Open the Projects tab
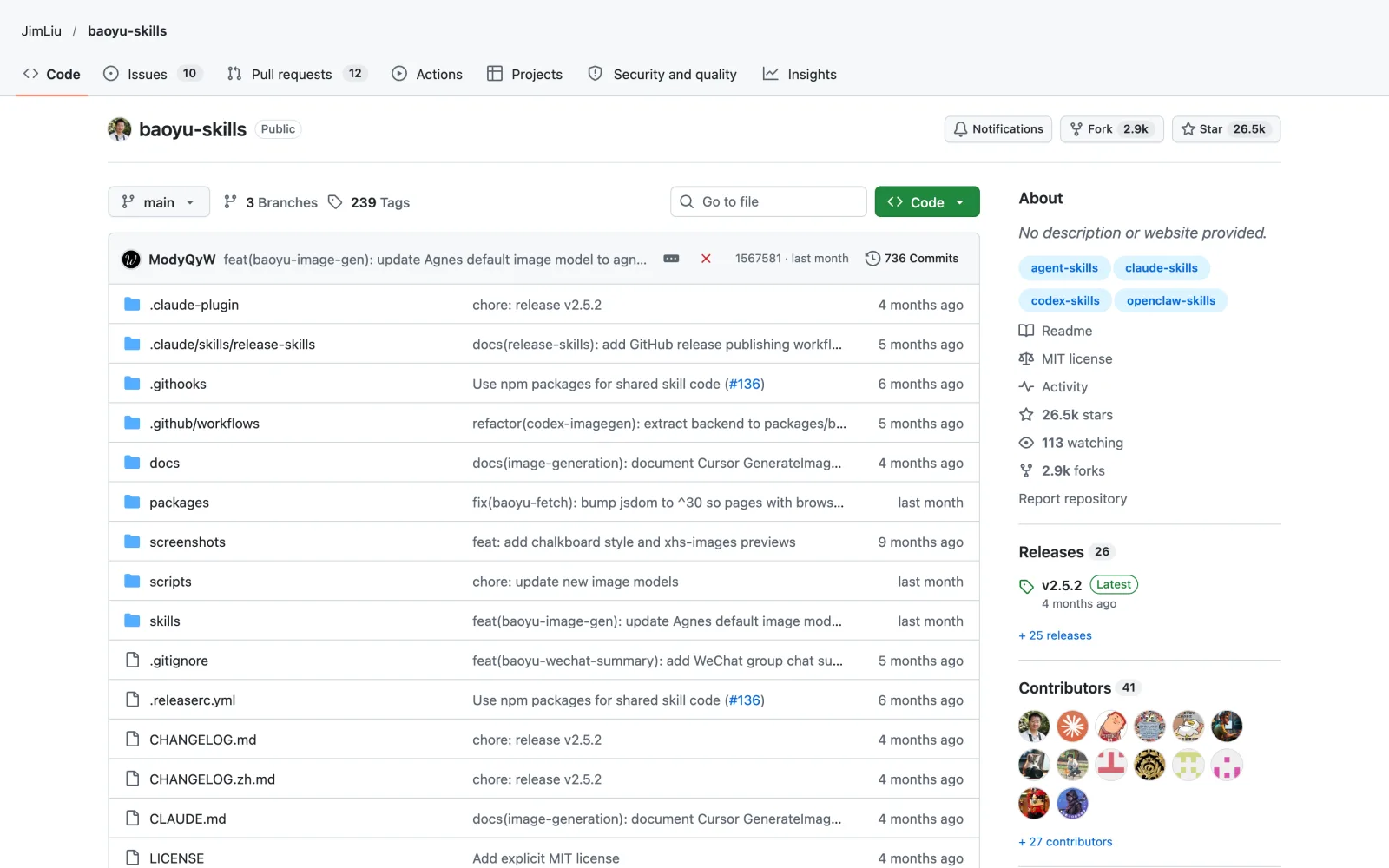 point(524,74)
